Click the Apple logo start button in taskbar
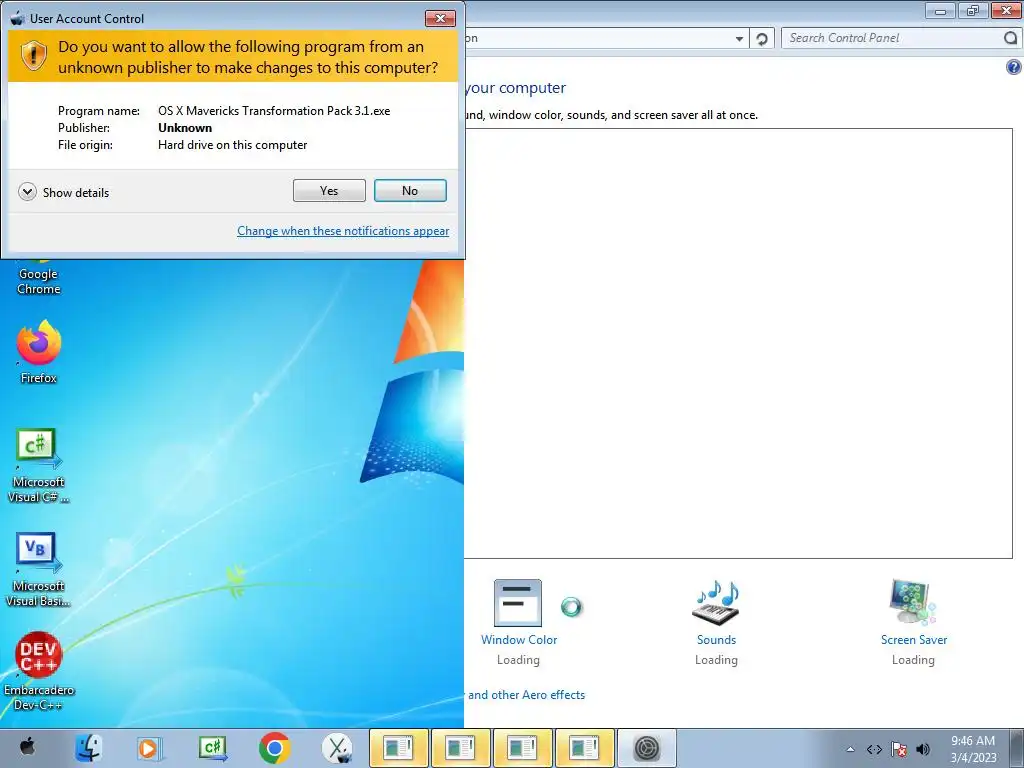The image size is (1024, 768). coord(27,747)
